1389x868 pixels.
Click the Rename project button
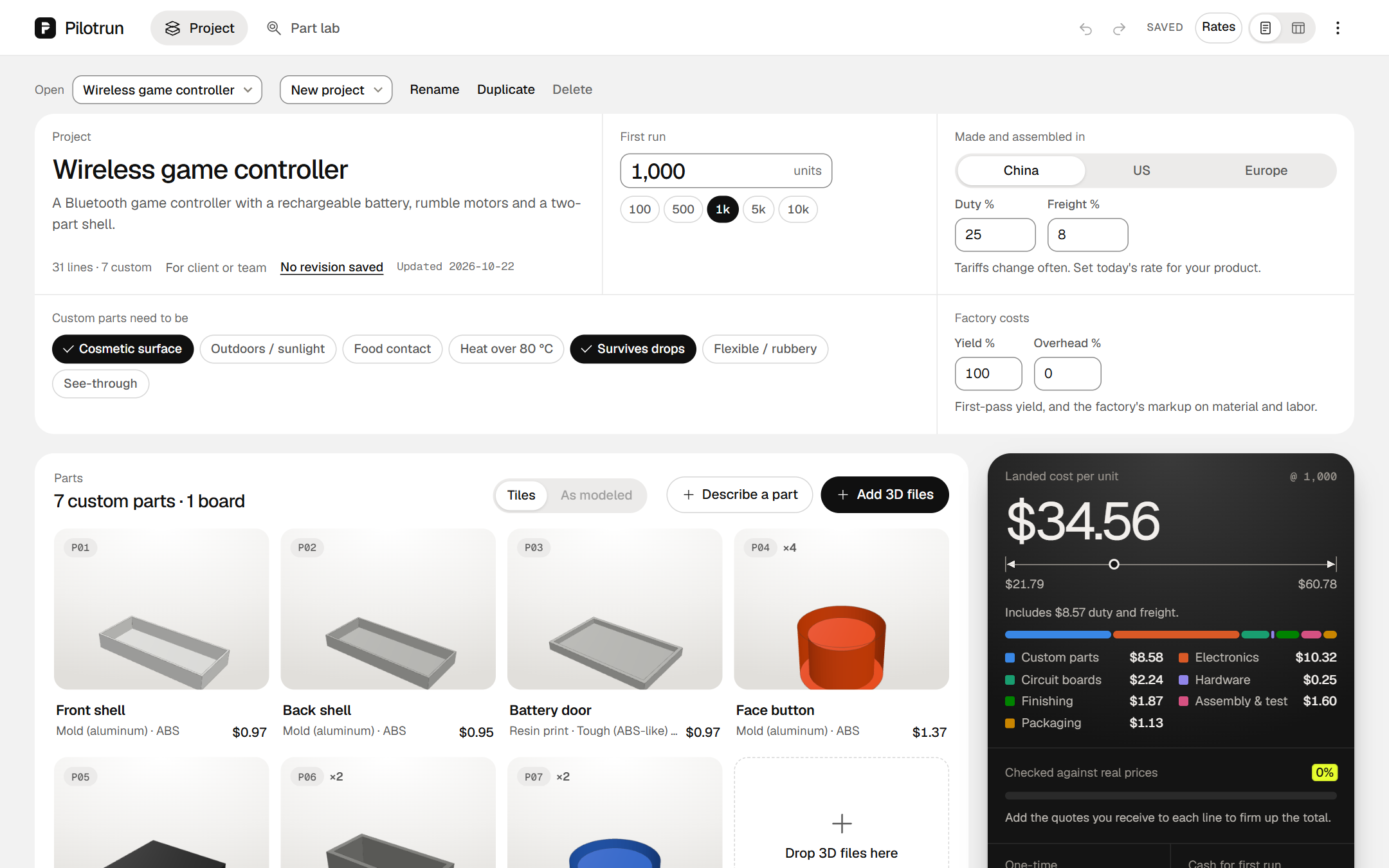coord(435,89)
